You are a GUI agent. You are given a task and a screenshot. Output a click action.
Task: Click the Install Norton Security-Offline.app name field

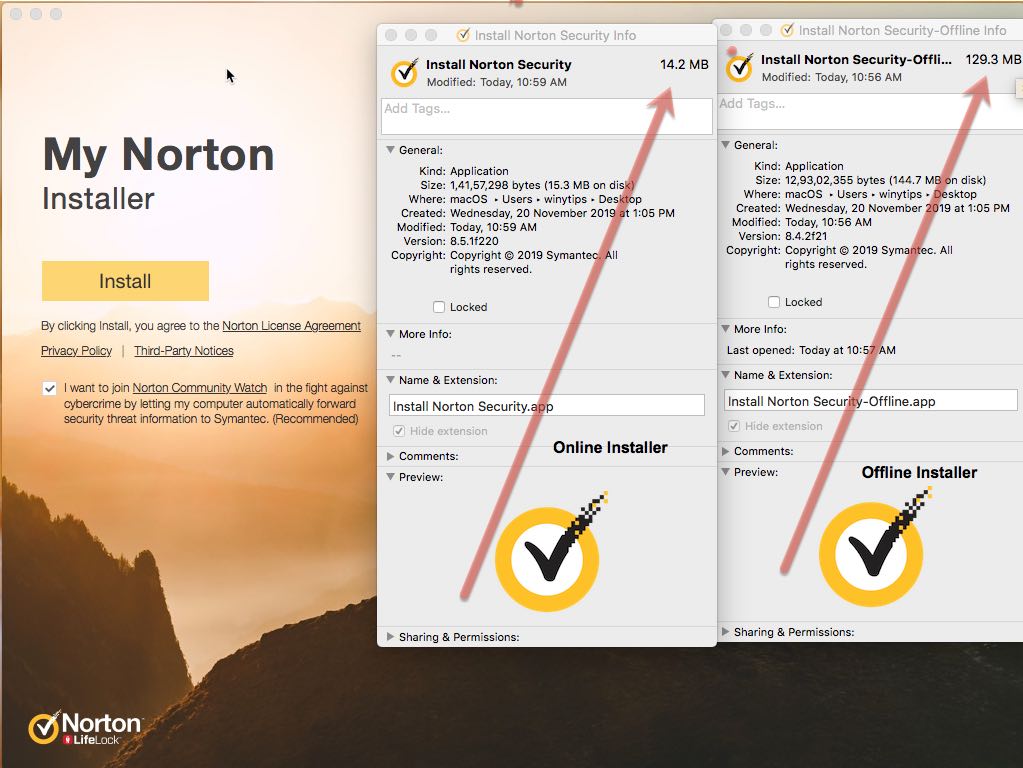[870, 401]
